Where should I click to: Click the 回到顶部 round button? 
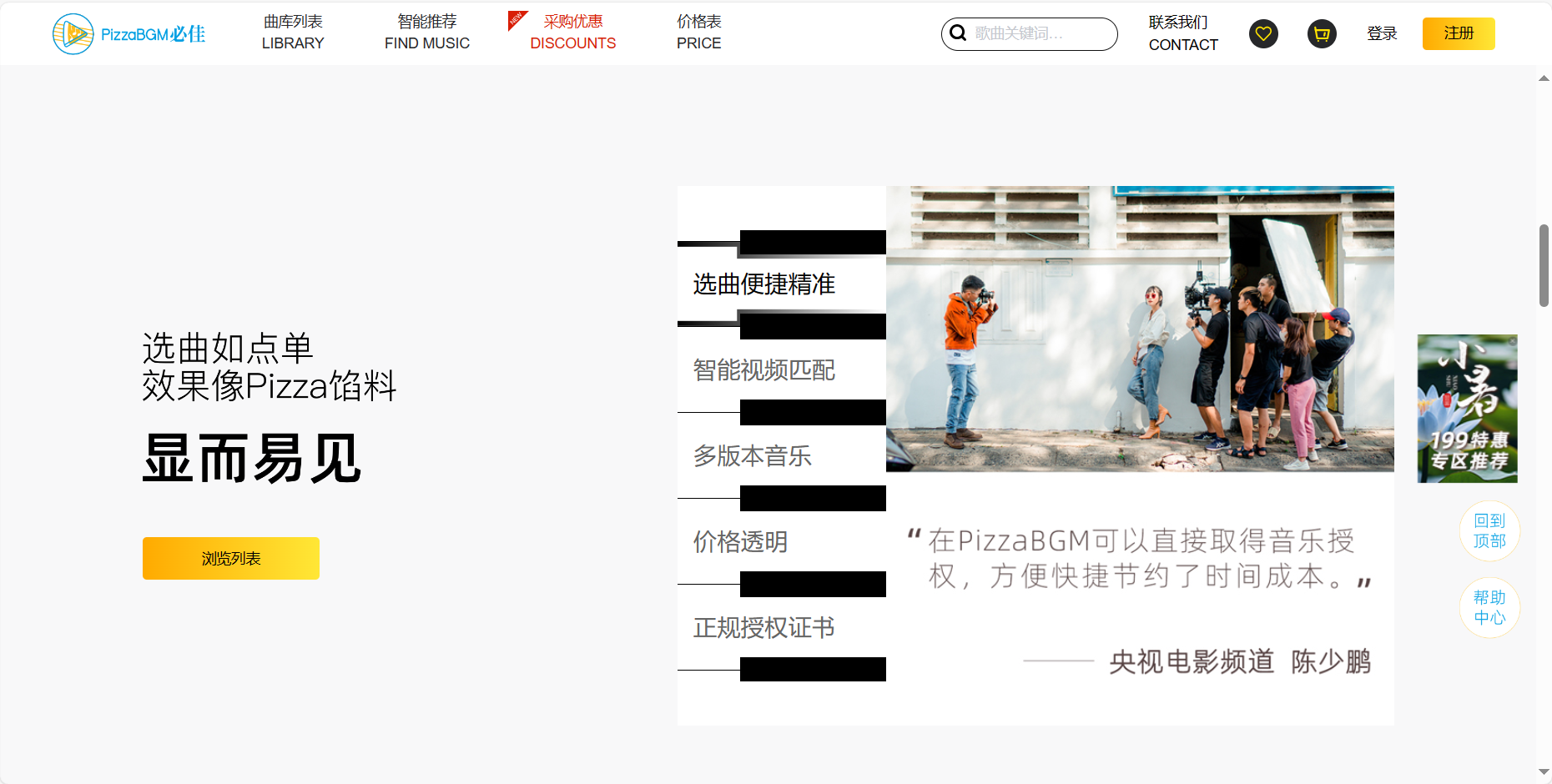point(1489,530)
